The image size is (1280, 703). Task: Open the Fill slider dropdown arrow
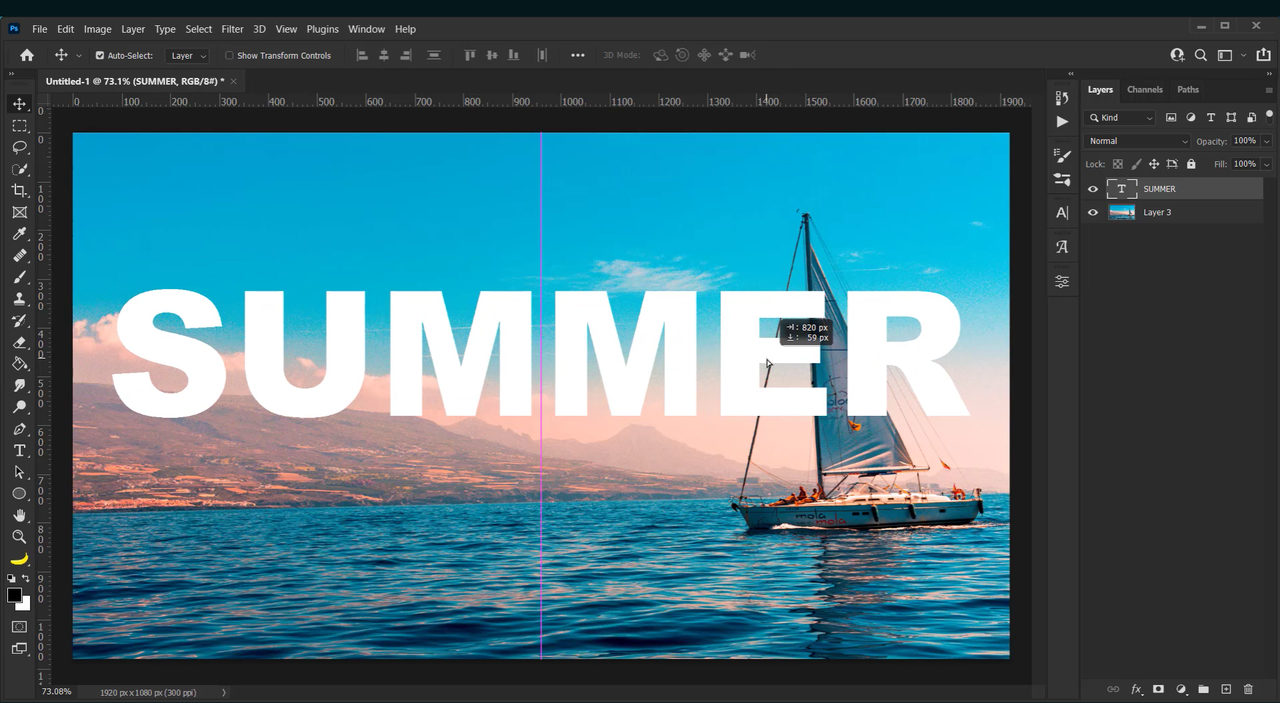[x=1267, y=164]
